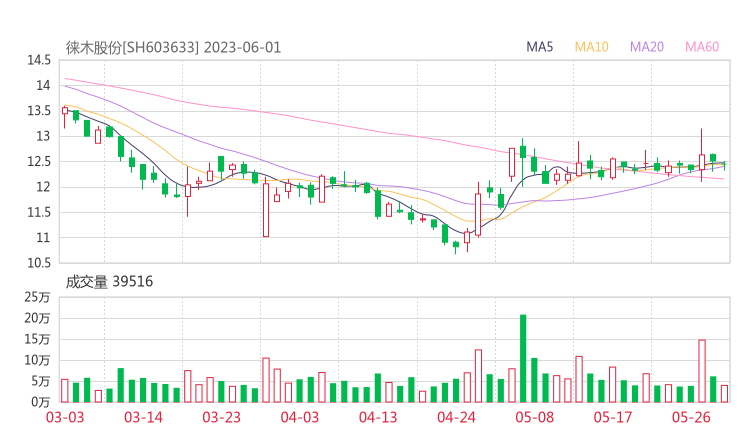Click the leftmost red volume bar
740x440 pixels.
65,391
